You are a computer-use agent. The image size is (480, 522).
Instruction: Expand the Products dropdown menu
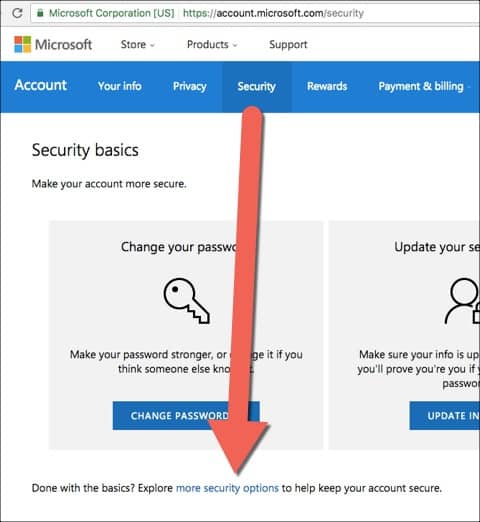coord(212,44)
